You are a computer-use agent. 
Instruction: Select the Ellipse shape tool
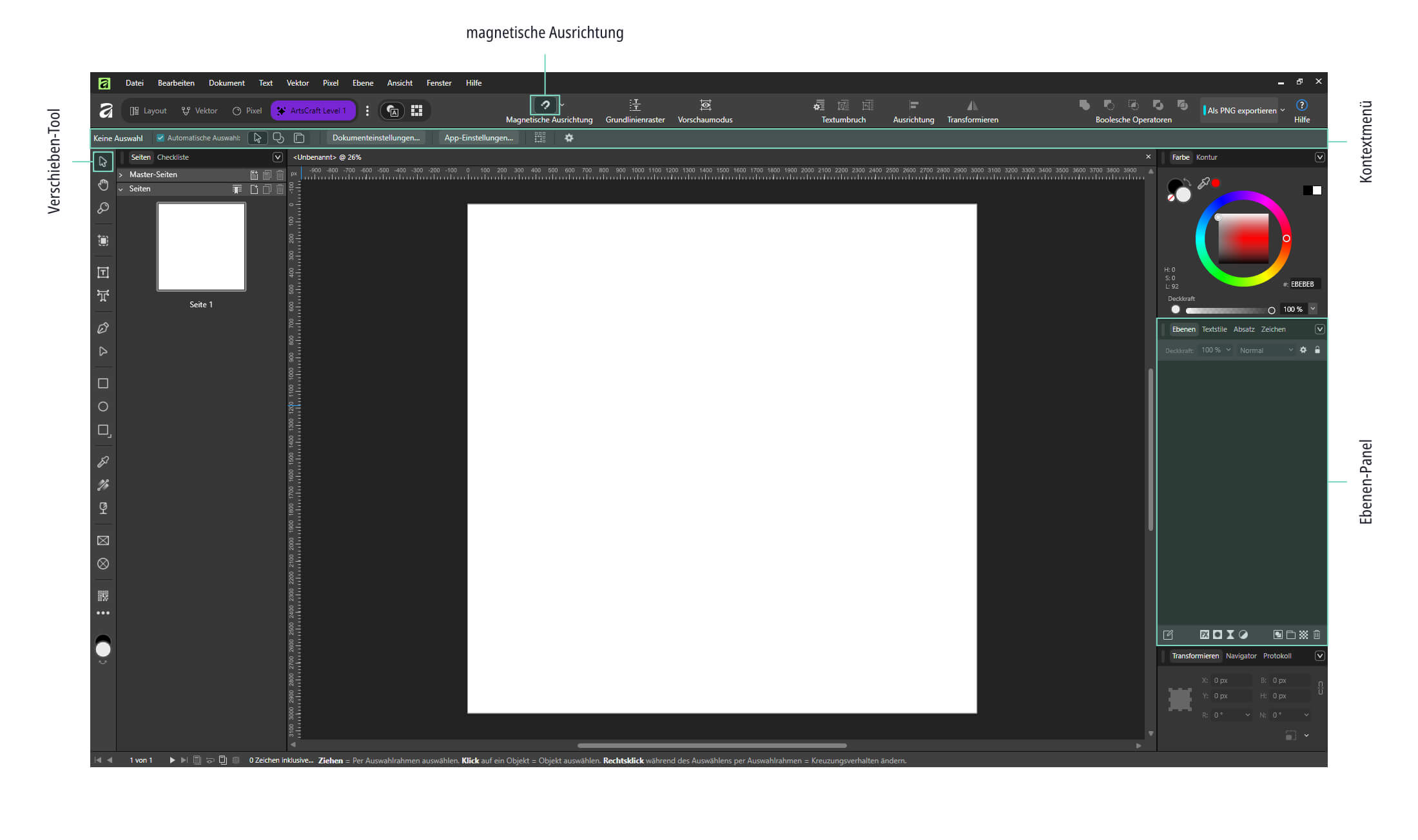pyautogui.click(x=103, y=407)
